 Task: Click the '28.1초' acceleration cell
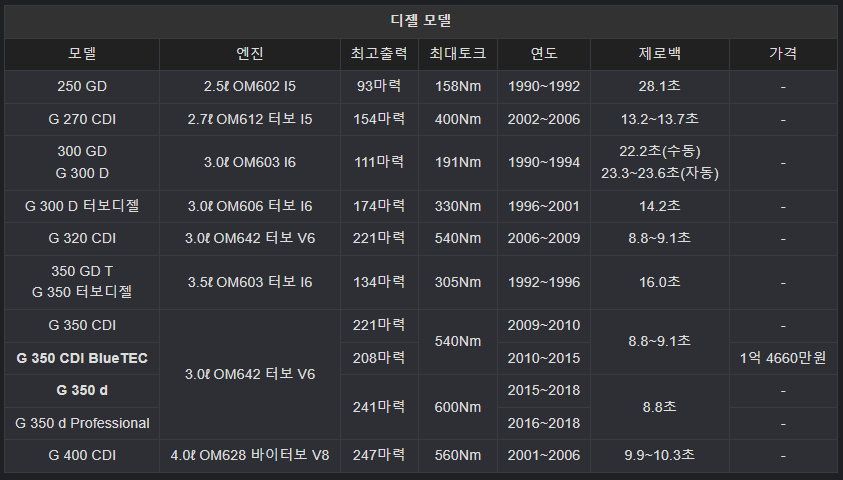[660, 87]
